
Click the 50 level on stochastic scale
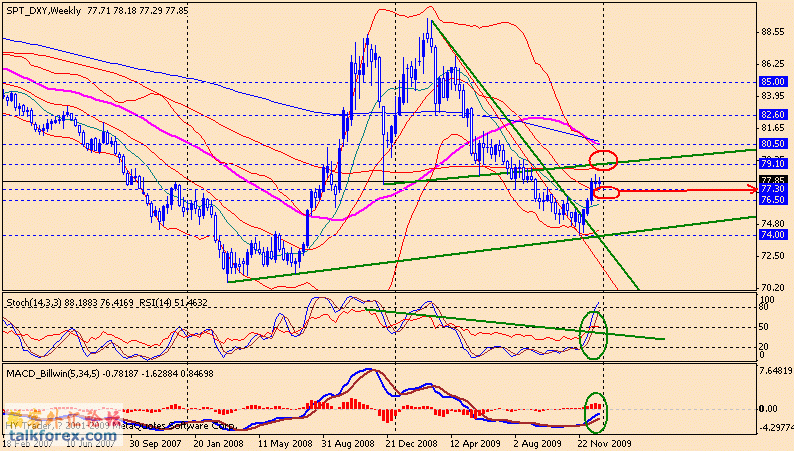765,326
